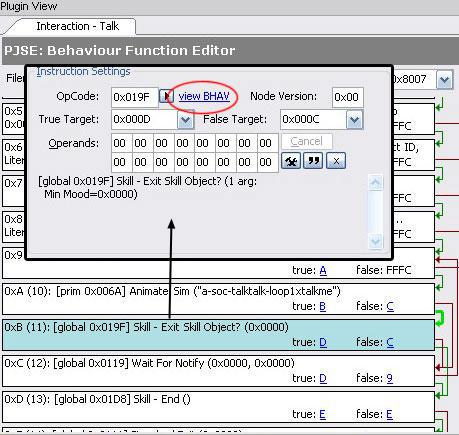The width and height of the screenshot is (459, 435).
Task: Open the operand wizard button with tools icon
Action: 291,161
